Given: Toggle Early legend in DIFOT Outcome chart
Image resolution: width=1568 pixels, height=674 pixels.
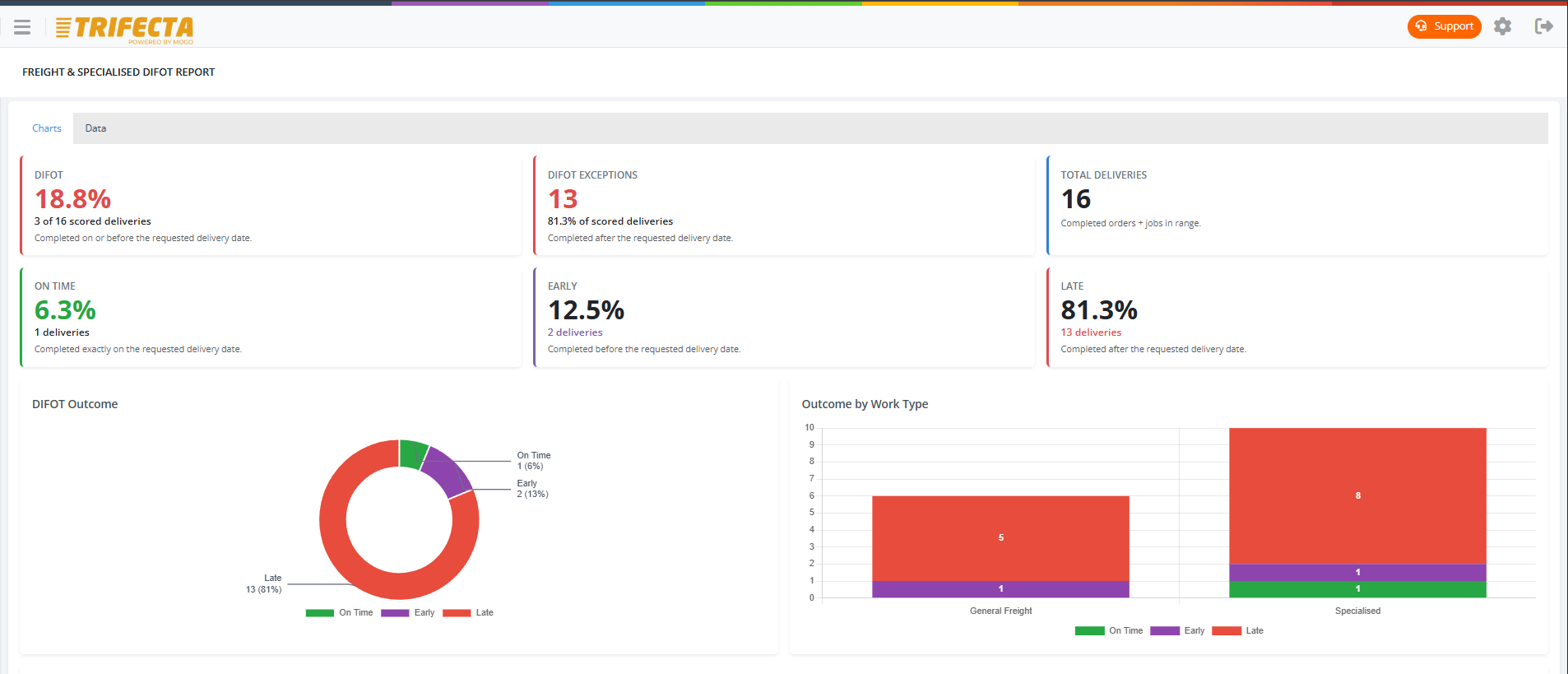Looking at the screenshot, I should [x=408, y=612].
